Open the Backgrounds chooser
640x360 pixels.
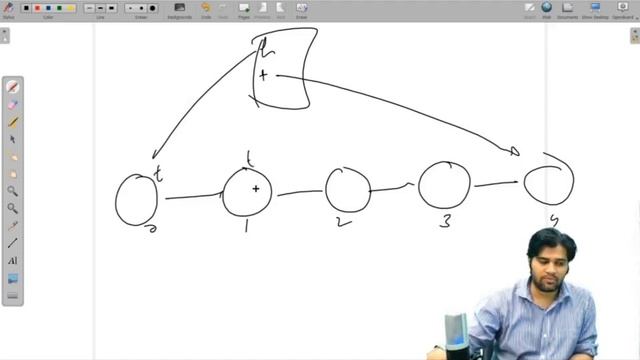180,10
